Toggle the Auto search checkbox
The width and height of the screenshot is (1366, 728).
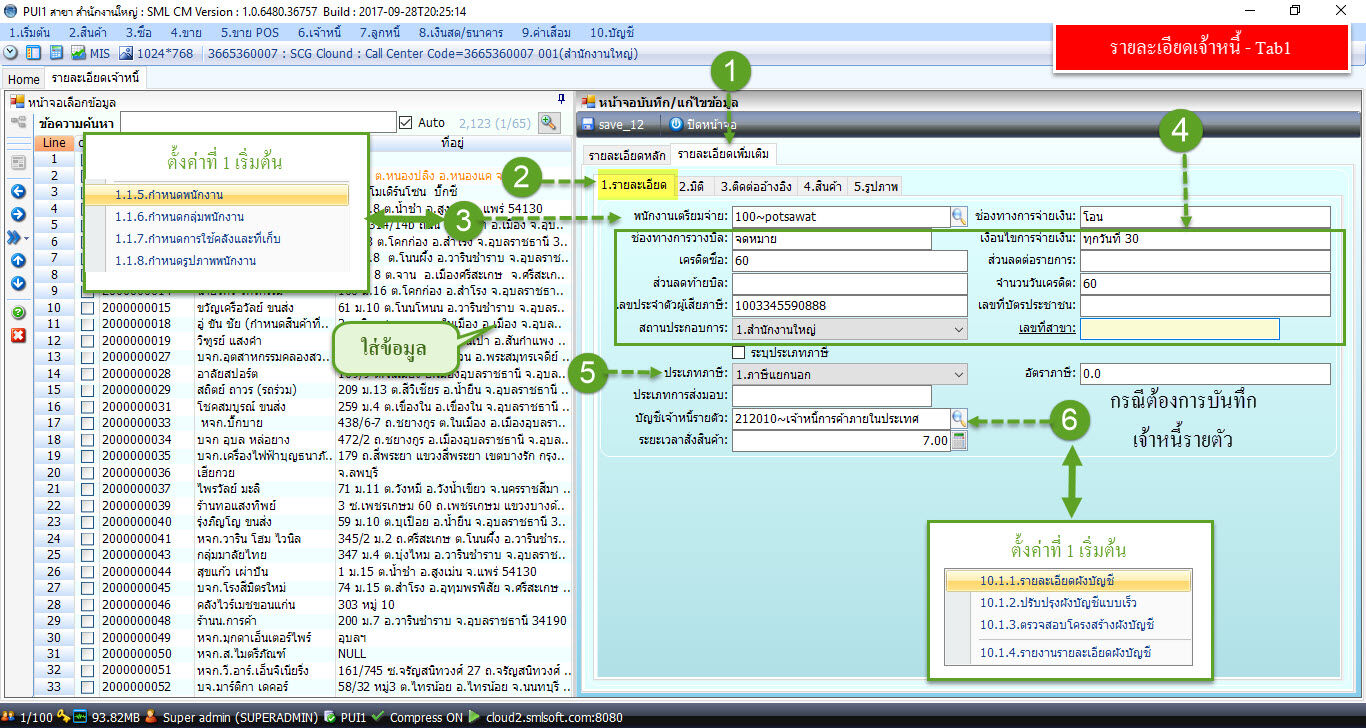pyautogui.click(x=405, y=122)
